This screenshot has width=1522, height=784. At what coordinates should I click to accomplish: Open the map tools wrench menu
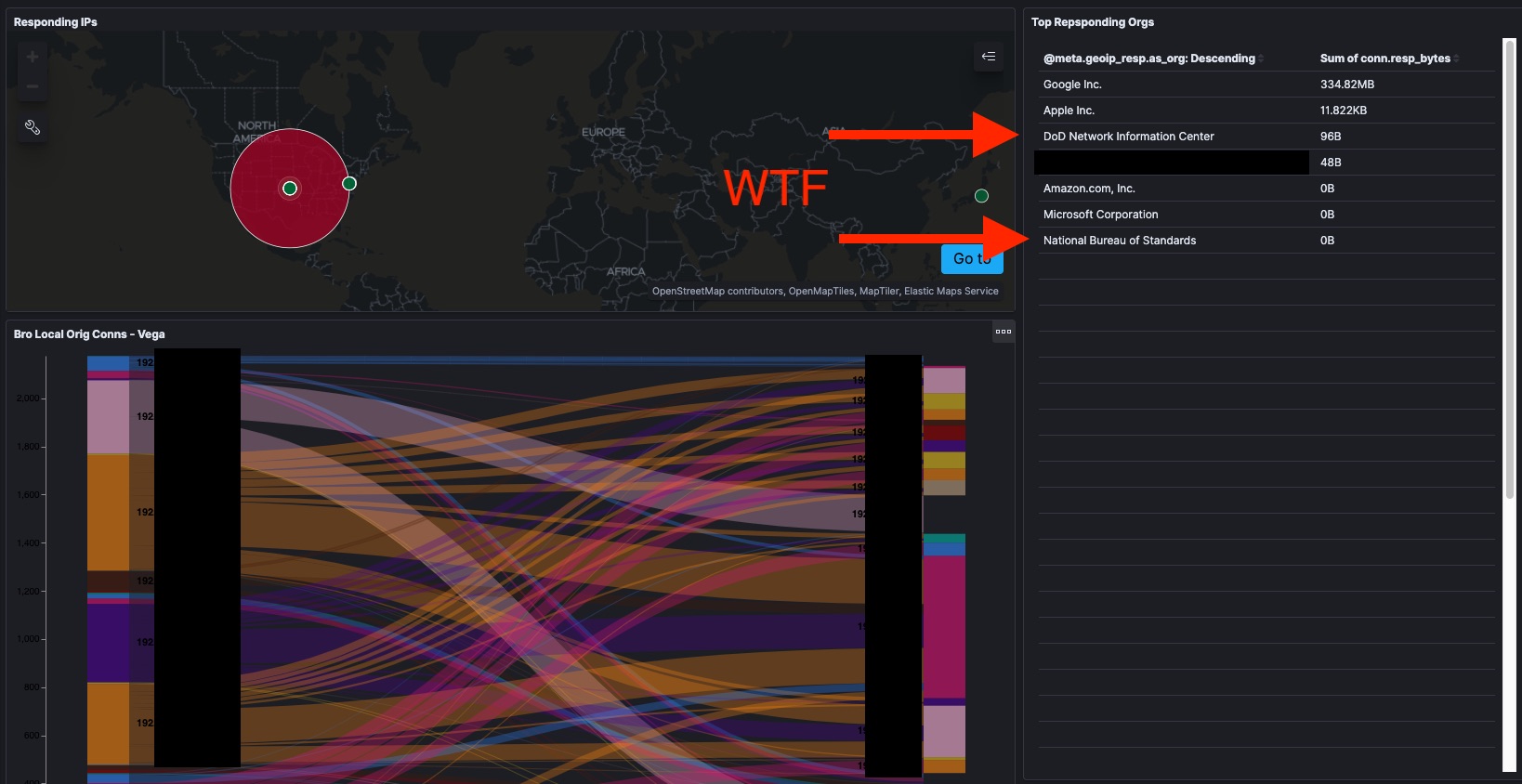(32, 127)
